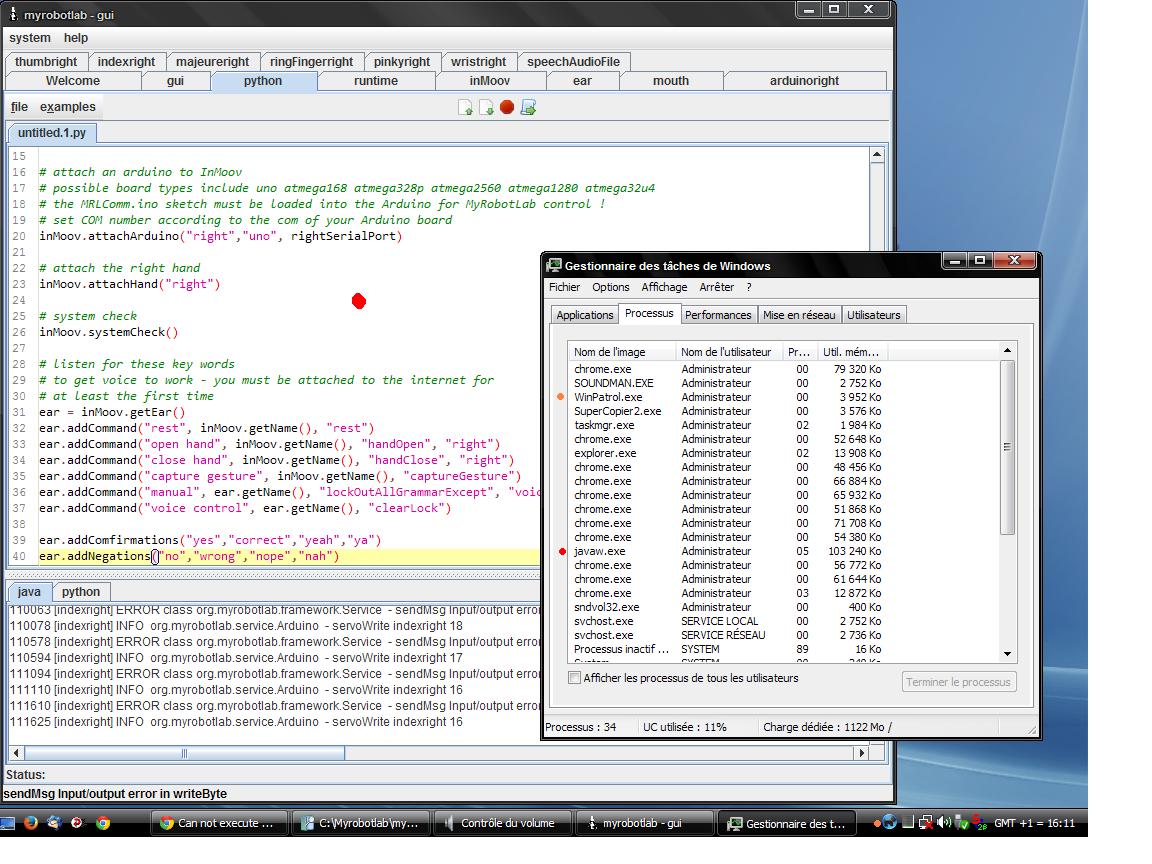Image resolution: width=1152 pixels, height=864 pixels.
Task: Switch to the runtime tab
Action: (375, 81)
